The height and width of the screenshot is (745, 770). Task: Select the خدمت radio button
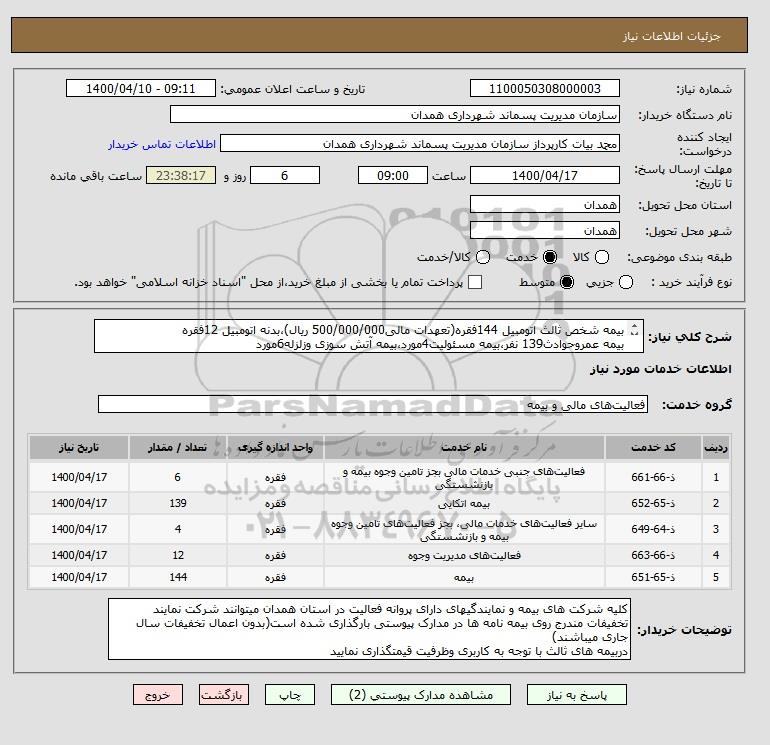(550, 257)
